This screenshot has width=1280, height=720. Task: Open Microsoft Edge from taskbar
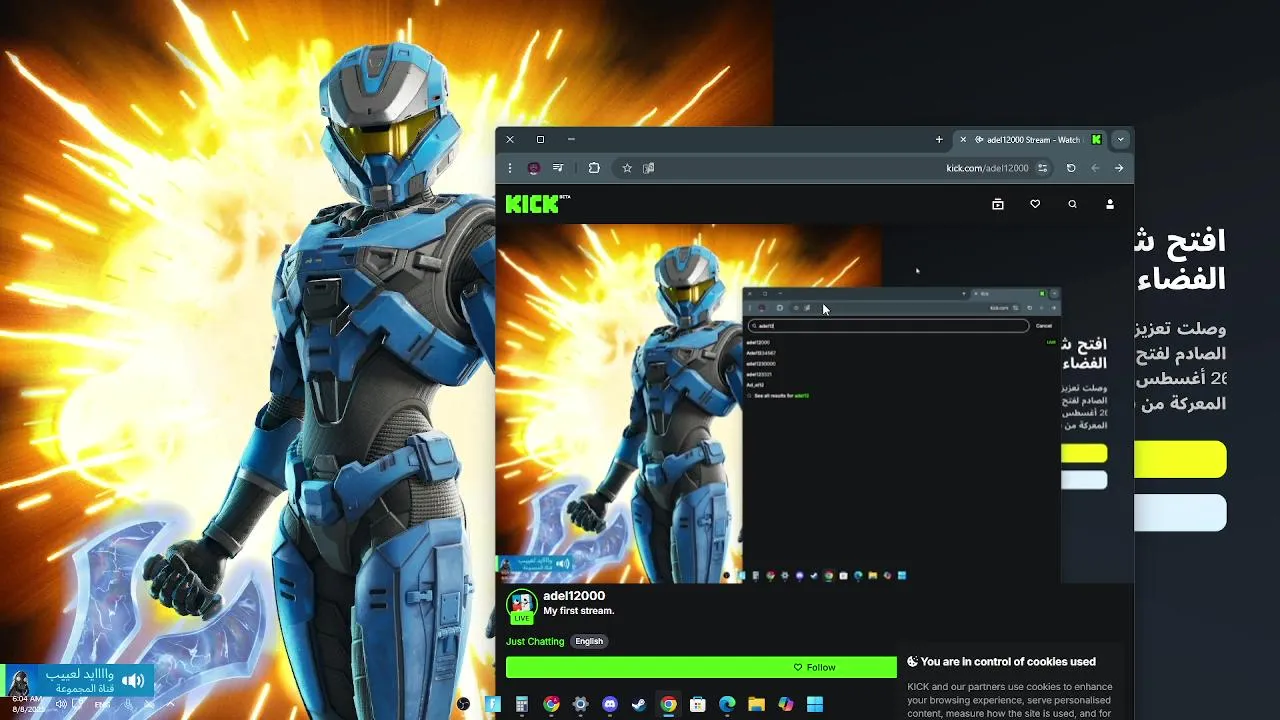tap(727, 705)
